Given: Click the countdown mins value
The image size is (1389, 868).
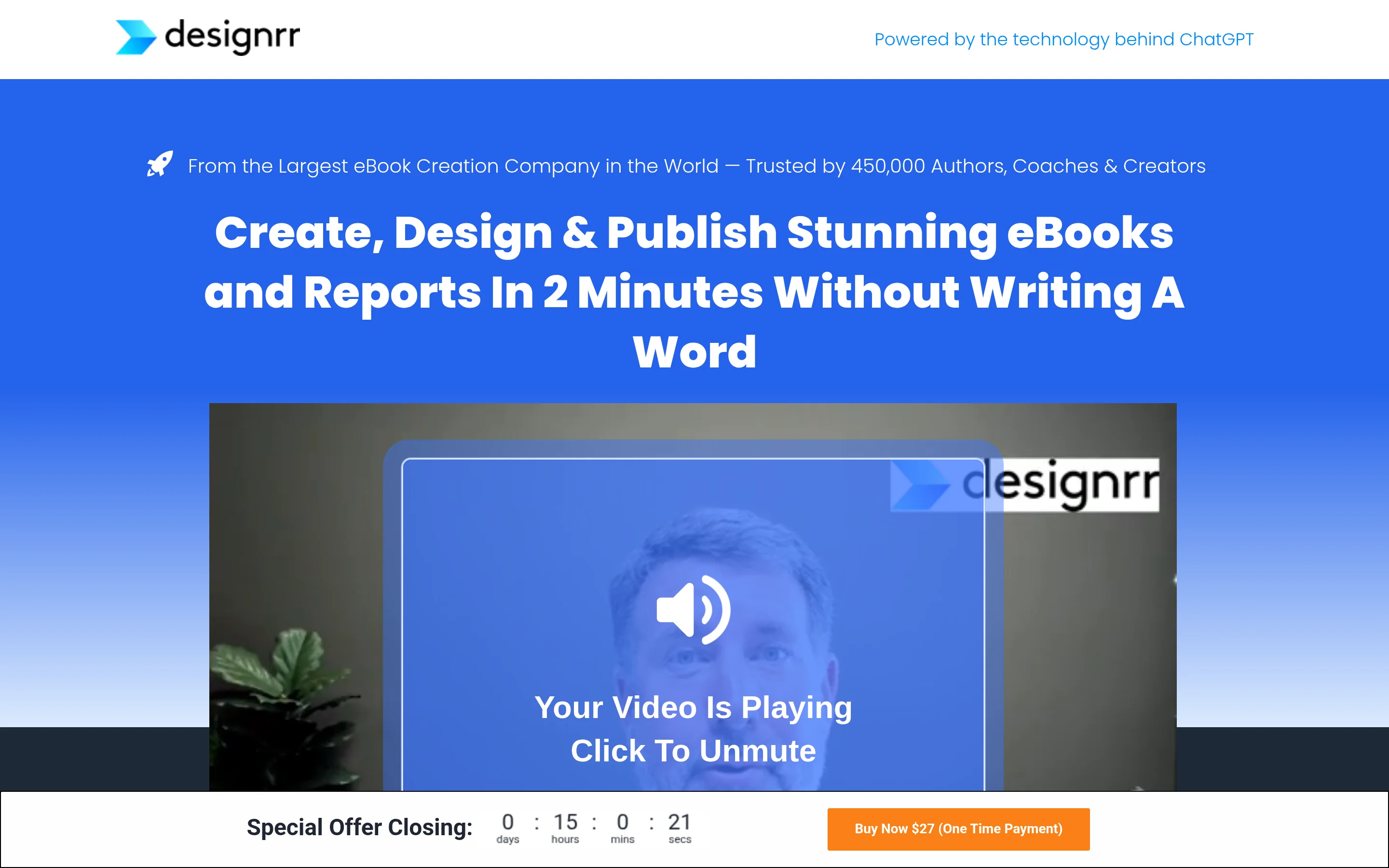Looking at the screenshot, I should [x=623, y=822].
